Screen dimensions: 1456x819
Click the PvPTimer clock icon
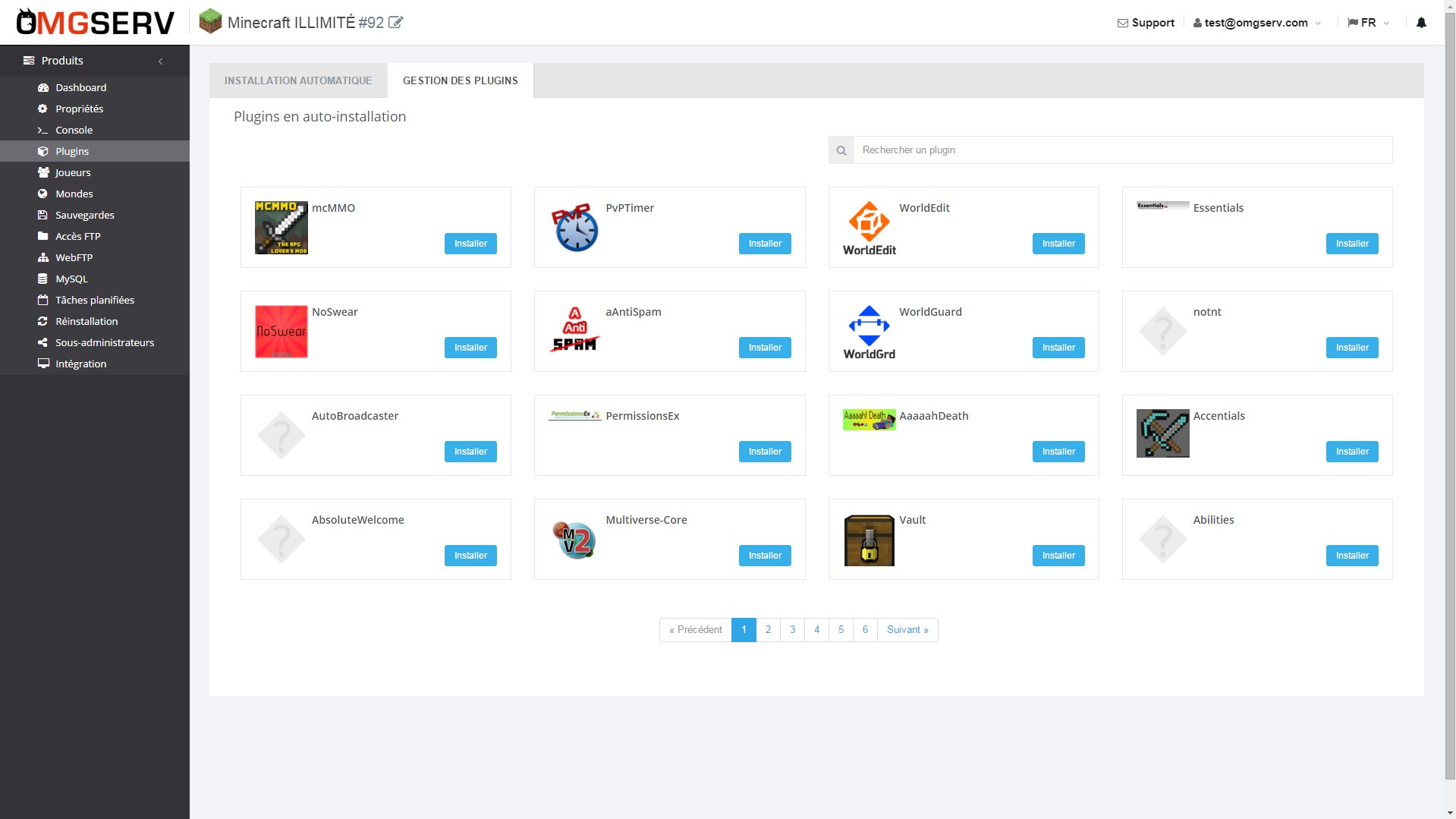(x=575, y=228)
